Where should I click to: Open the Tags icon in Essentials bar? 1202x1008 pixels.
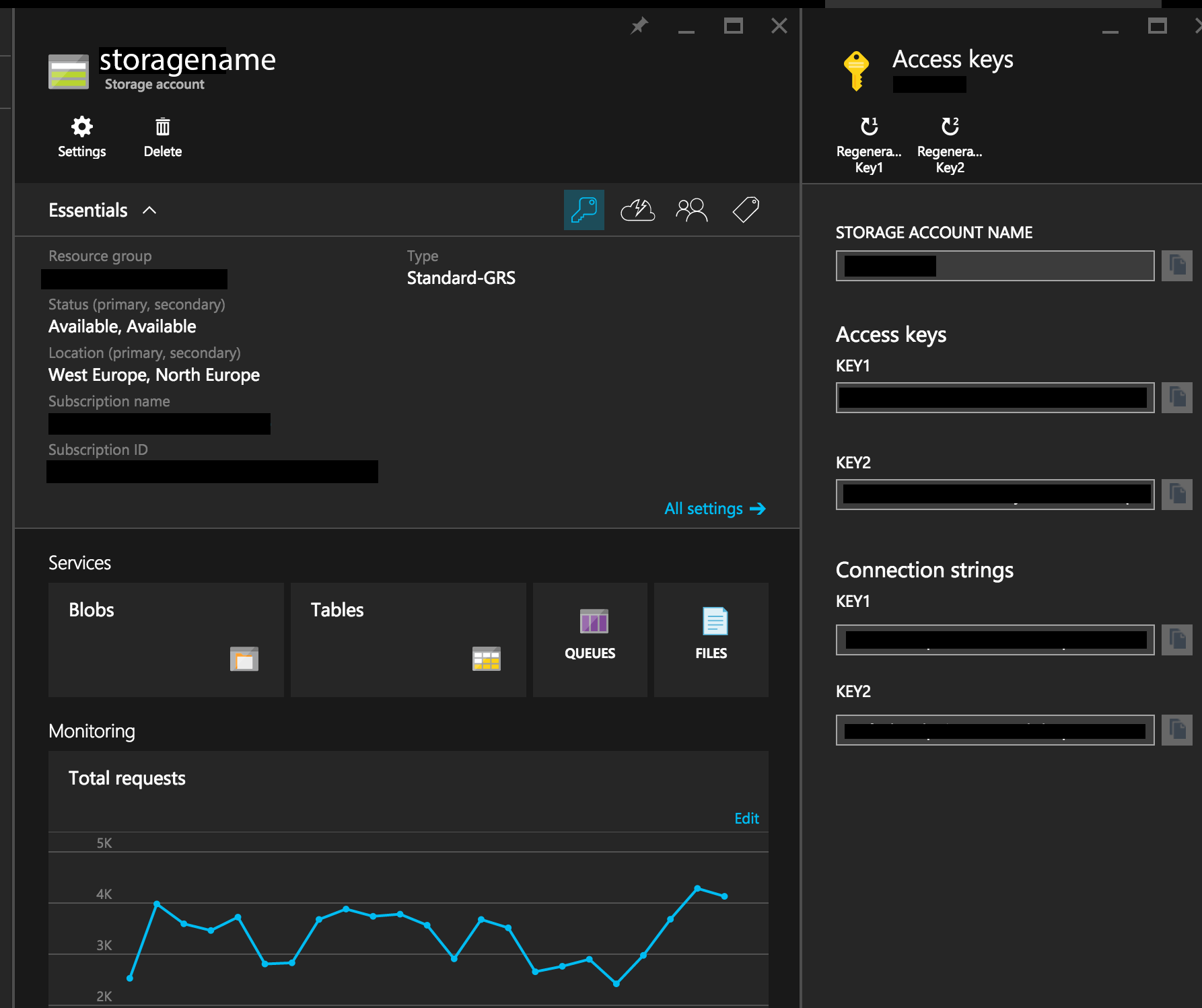coord(746,210)
